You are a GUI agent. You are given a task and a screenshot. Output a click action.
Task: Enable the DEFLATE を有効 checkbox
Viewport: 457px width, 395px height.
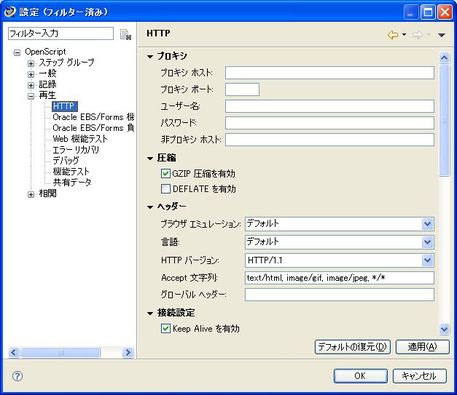click(x=165, y=189)
